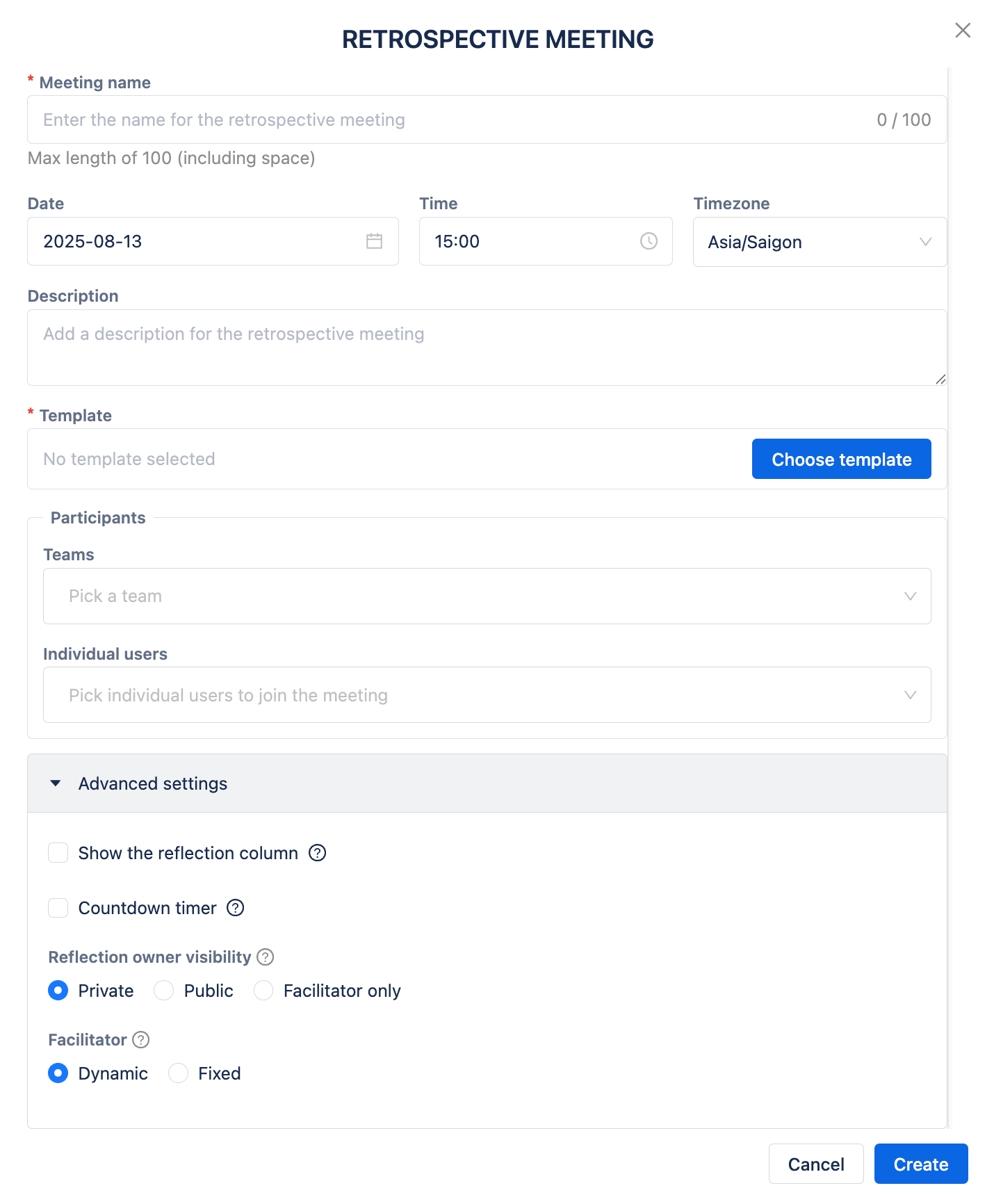The image size is (994, 1204).
Task: Select Public reflection owner visibility
Action: point(164,991)
